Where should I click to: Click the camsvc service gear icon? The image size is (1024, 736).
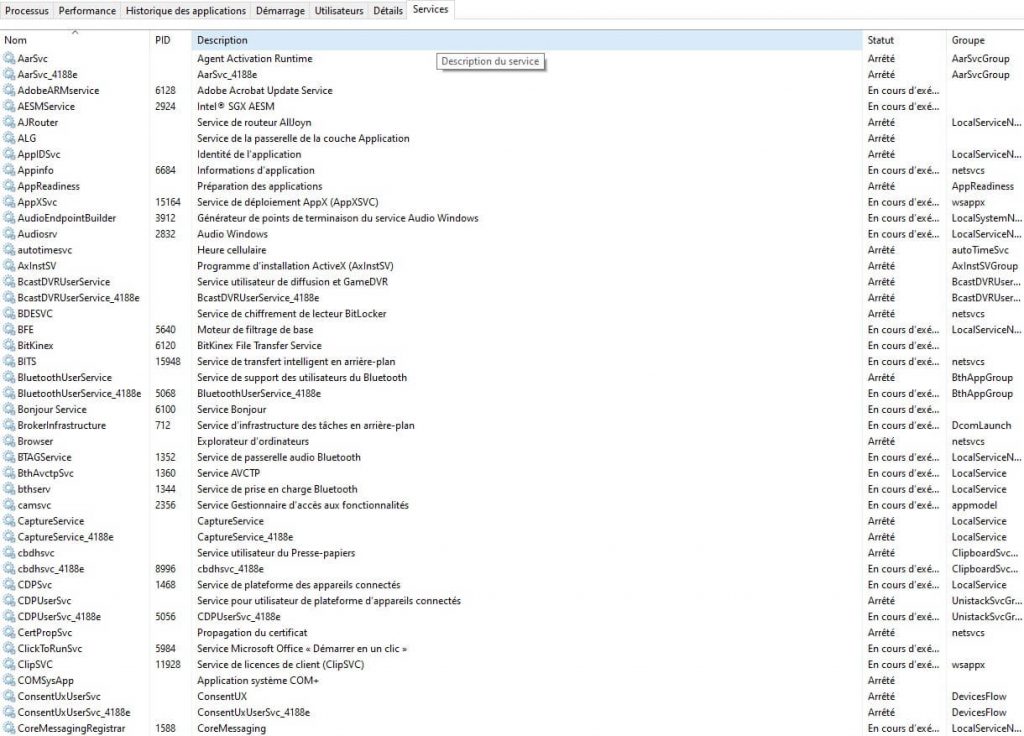coord(9,506)
